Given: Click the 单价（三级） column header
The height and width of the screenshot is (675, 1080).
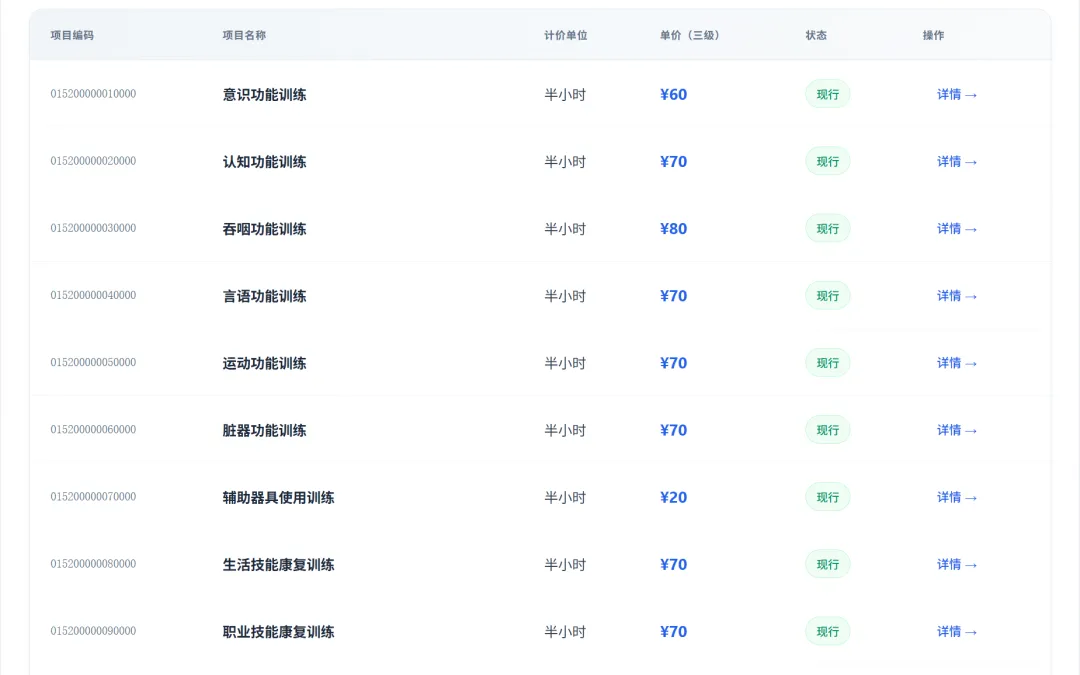Looking at the screenshot, I should 690,35.
